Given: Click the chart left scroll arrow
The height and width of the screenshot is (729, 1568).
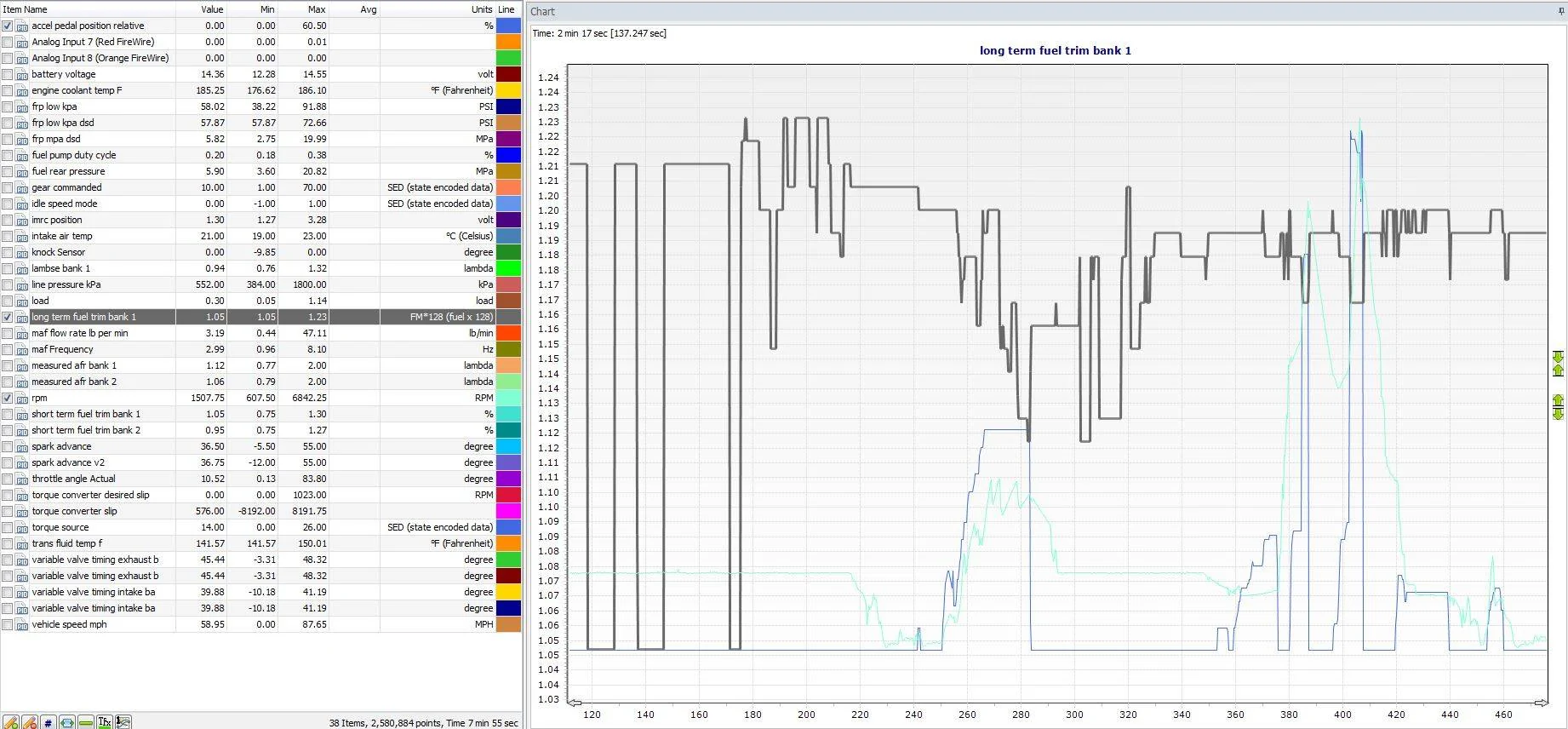Looking at the screenshot, I should (x=575, y=703).
